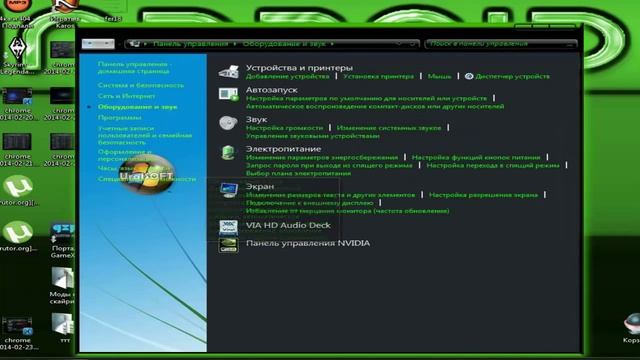Open the Звук heading
This screenshot has width=640, height=360.
point(256,120)
